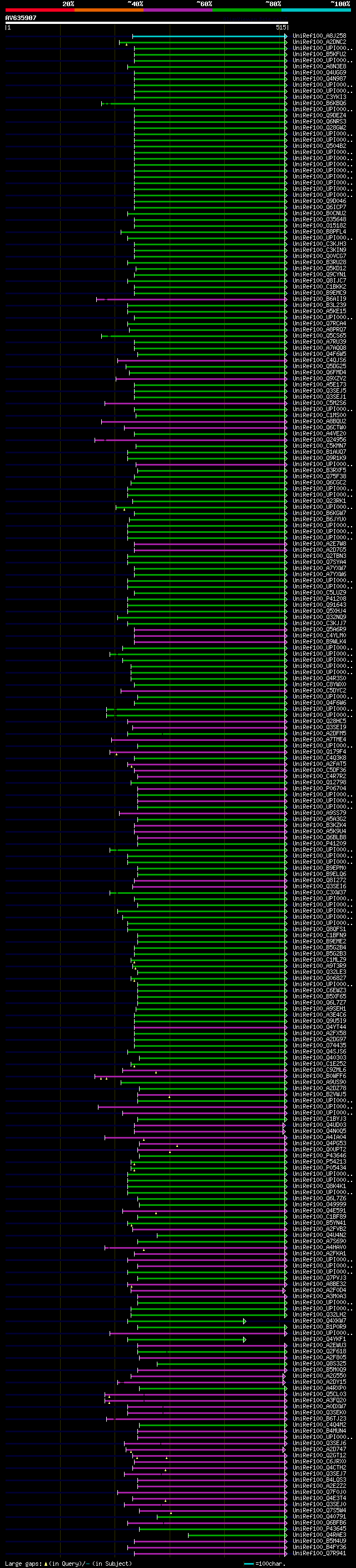
Task: Select the UniRef100_Q9DEZ4 label
Action: 319,116
